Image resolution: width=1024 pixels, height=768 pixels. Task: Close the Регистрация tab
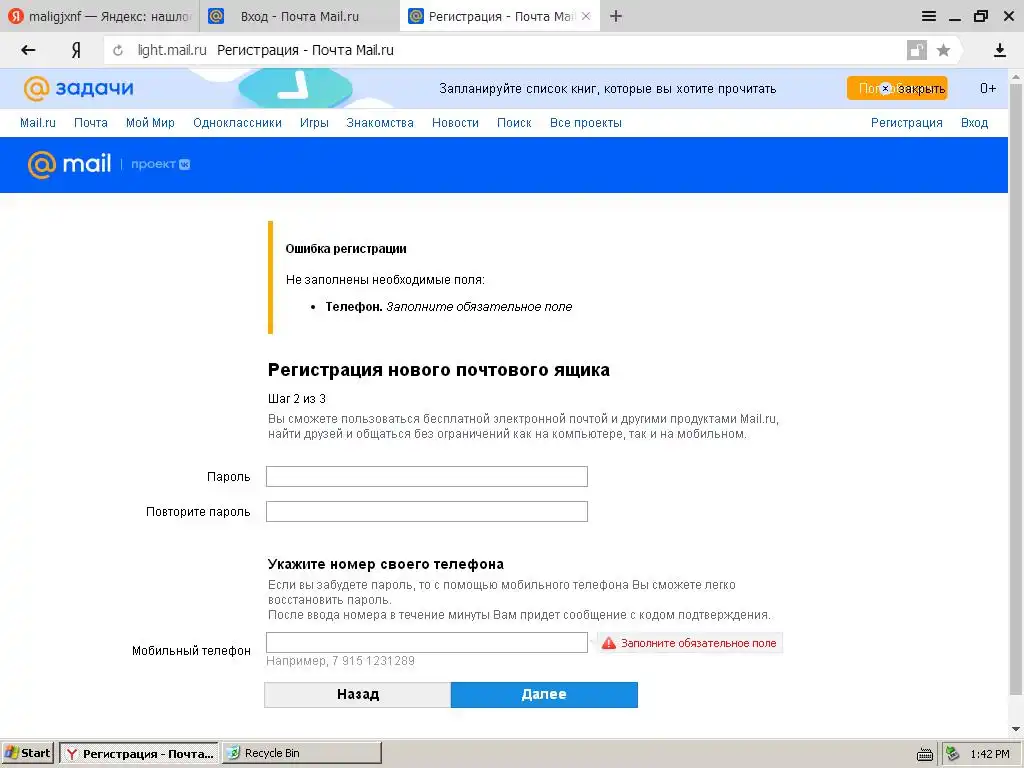click(586, 16)
